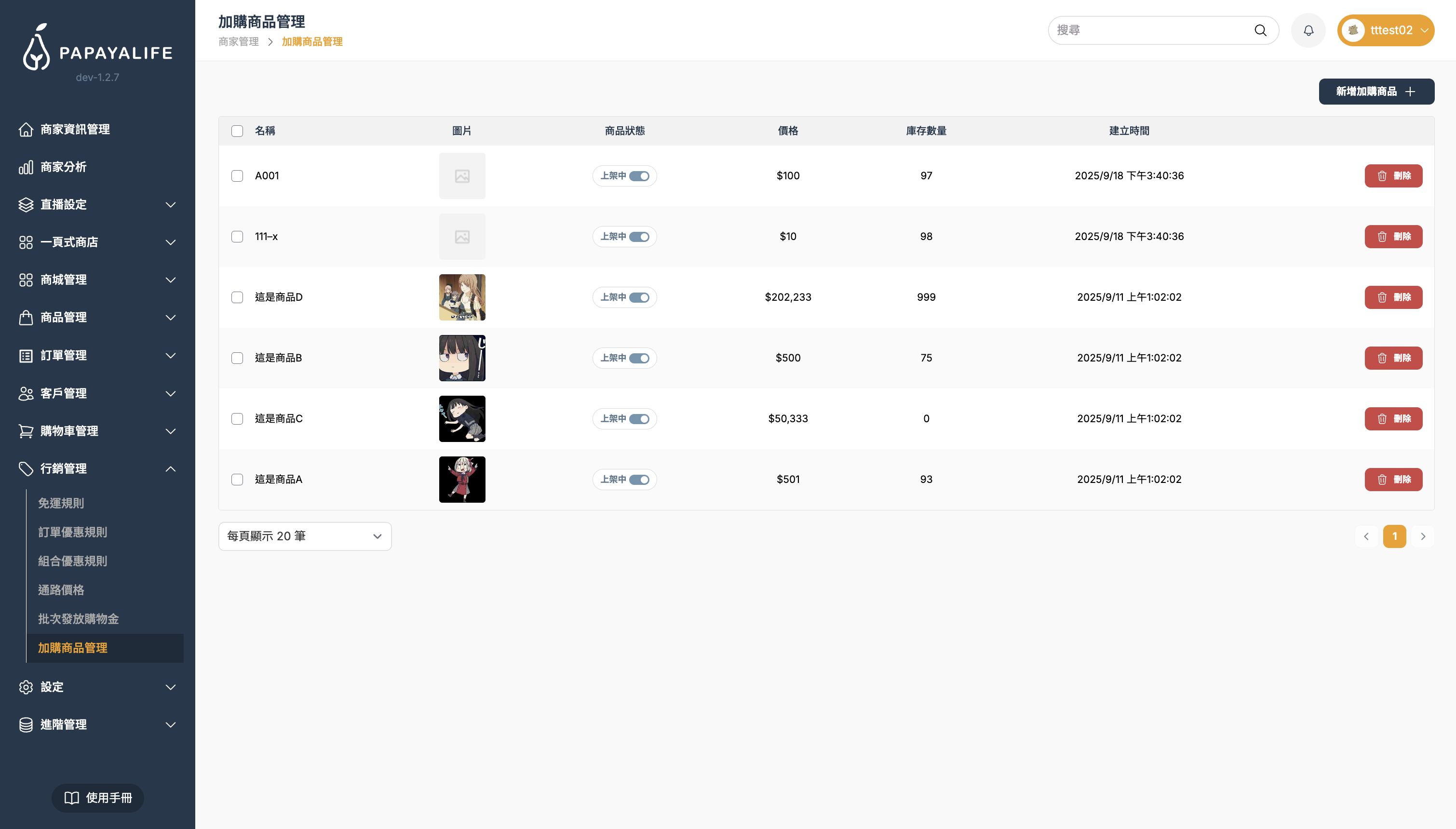The height and width of the screenshot is (829, 1456).
Task: Collapse the 行銷管理 sidebar section
Action: click(x=97, y=468)
